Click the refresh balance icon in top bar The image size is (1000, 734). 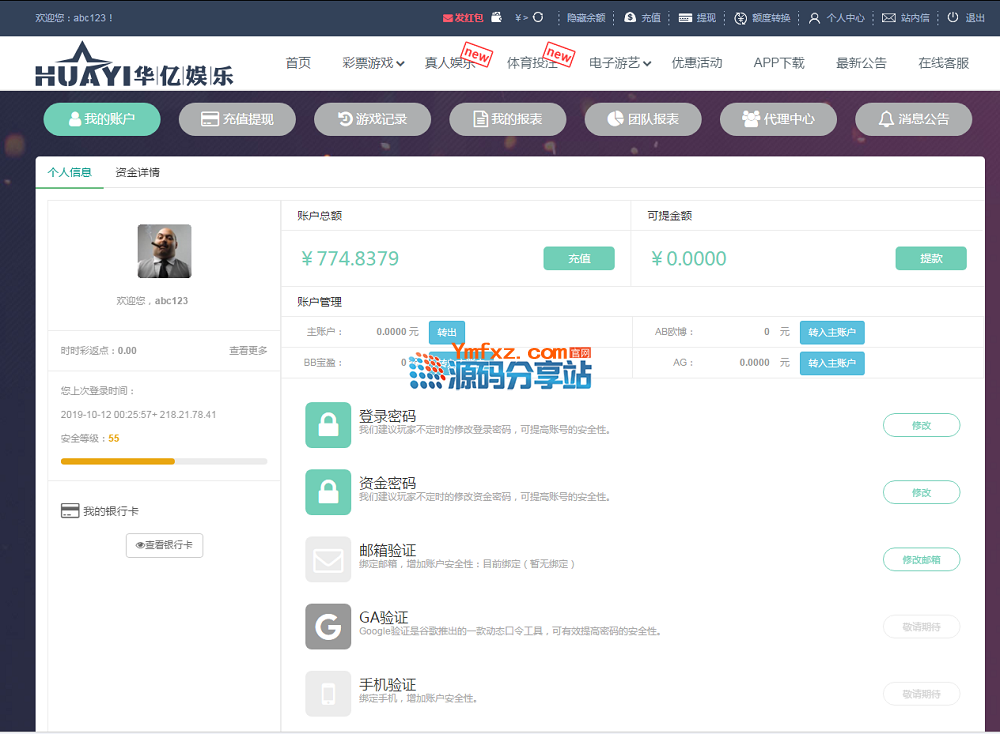538,17
